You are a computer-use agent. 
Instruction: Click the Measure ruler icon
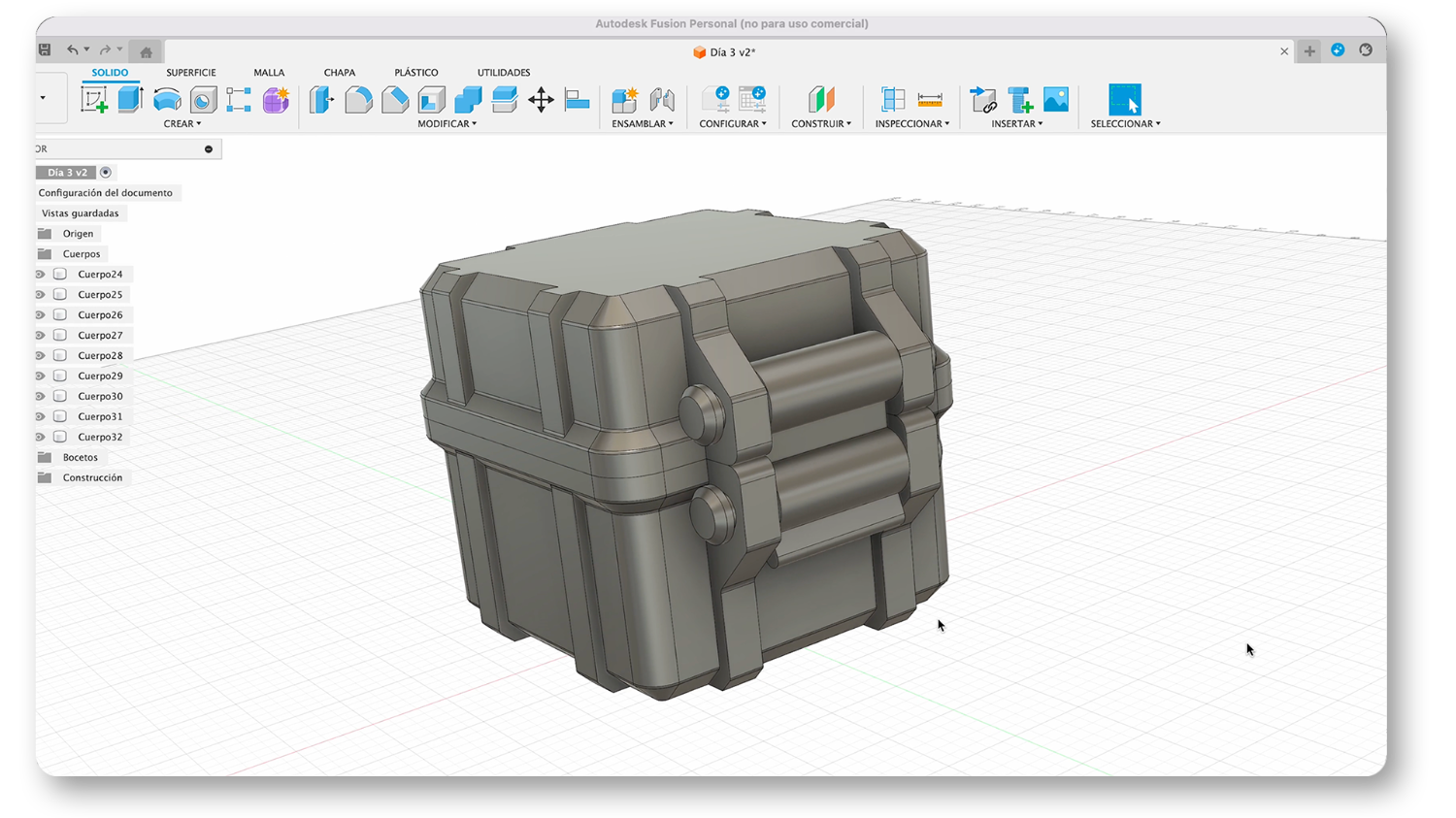pos(929,100)
